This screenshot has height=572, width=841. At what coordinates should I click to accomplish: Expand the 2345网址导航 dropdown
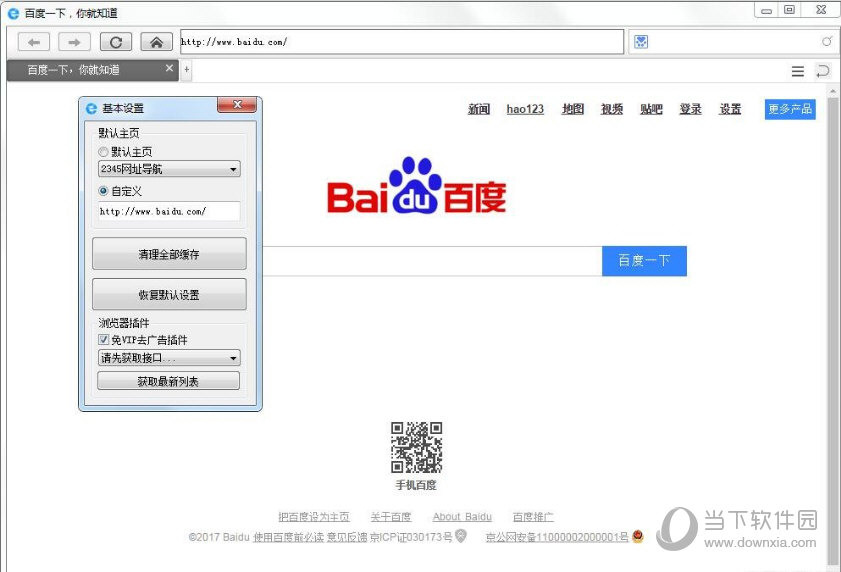(169, 169)
